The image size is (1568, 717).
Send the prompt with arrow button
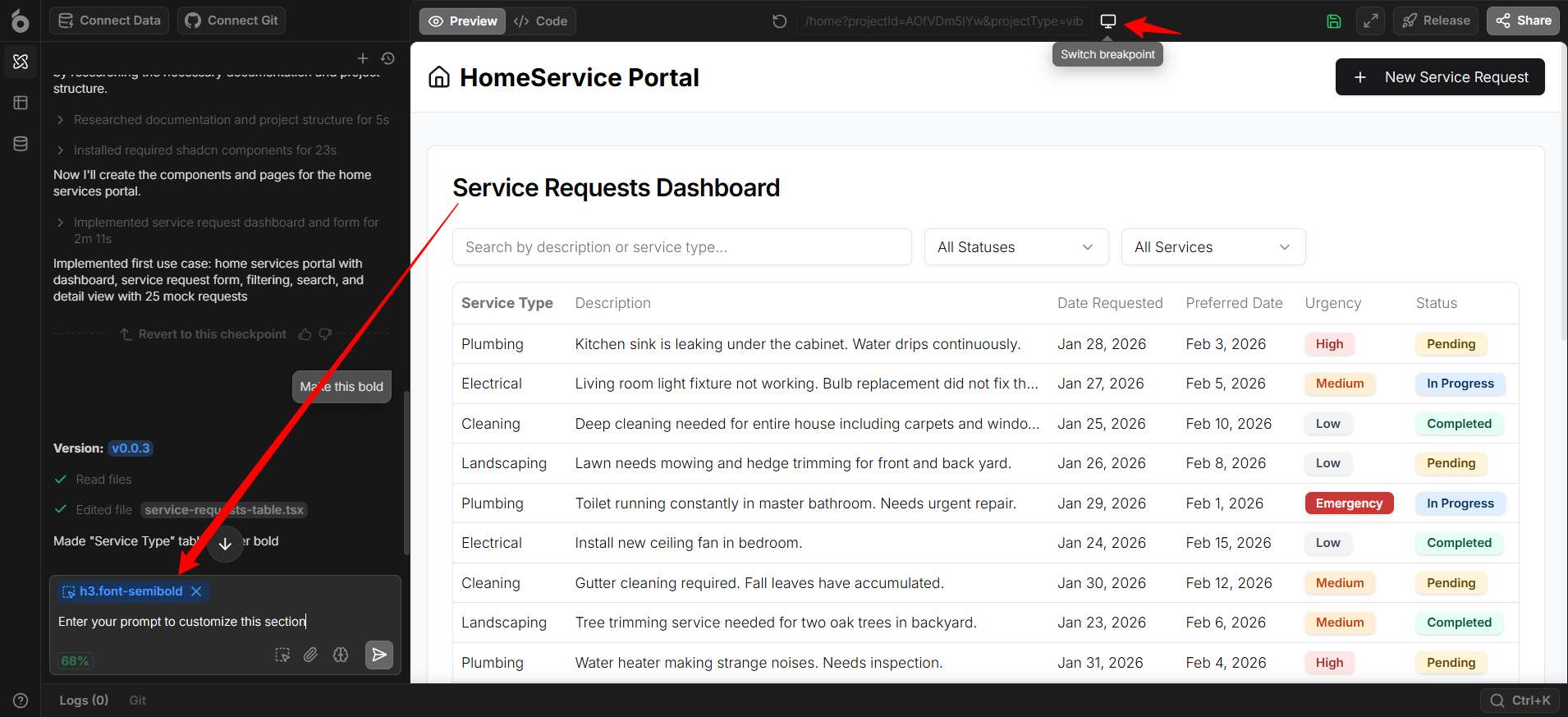pos(378,655)
